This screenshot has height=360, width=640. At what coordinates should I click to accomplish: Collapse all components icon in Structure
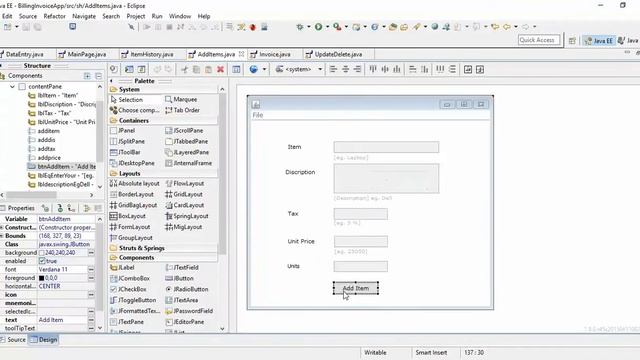[98, 76]
